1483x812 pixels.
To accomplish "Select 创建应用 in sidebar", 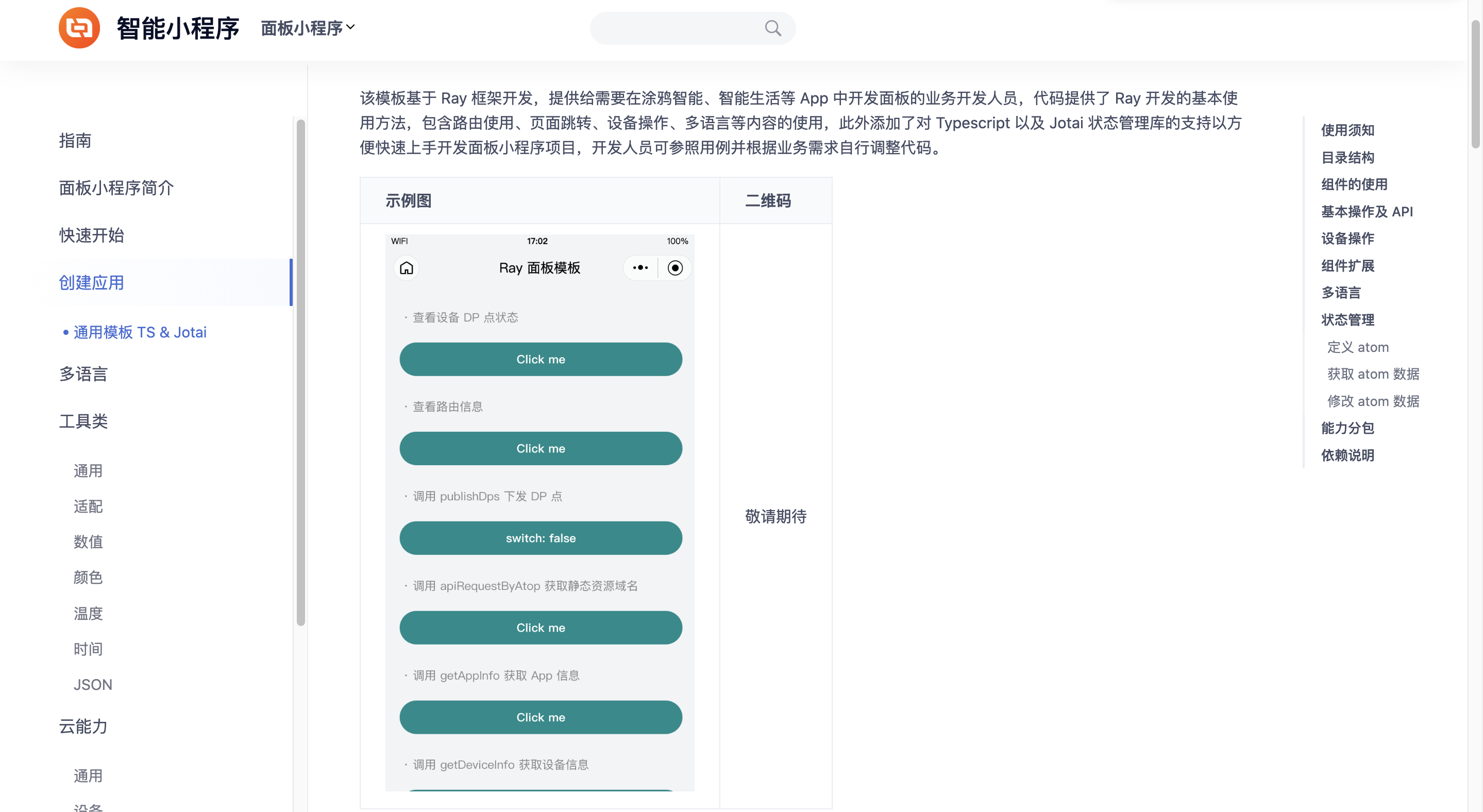I will coord(92,282).
